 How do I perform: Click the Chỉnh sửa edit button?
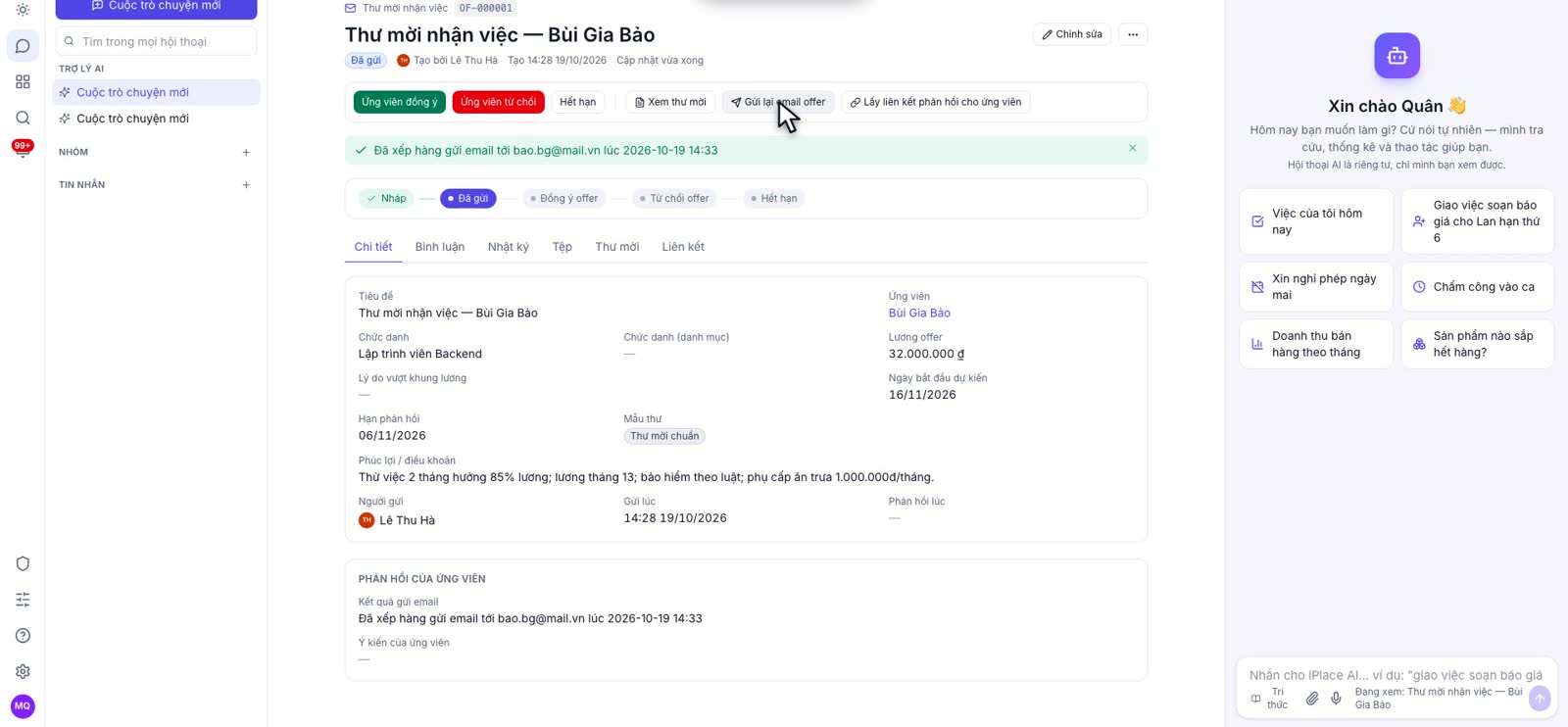click(1072, 34)
